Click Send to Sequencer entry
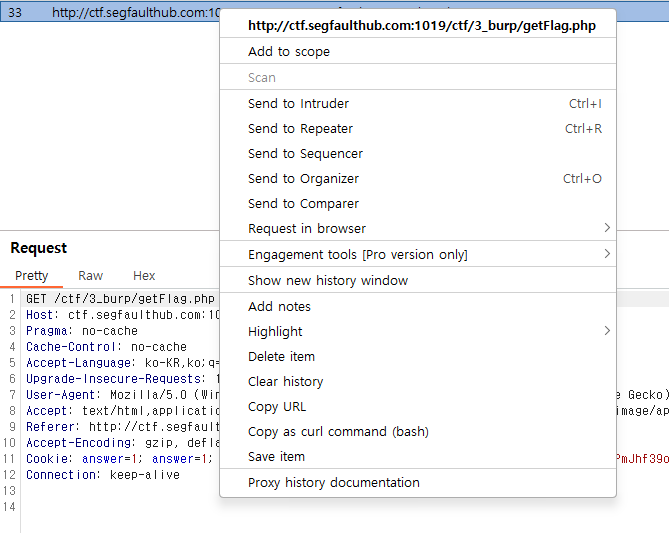 [x=305, y=154]
